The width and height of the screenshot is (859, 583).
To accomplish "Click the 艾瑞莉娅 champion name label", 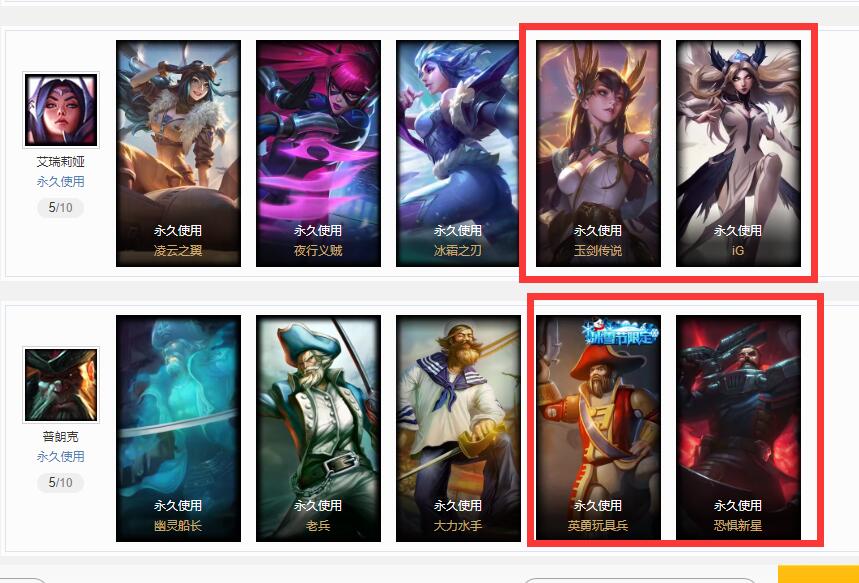I will [61, 162].
